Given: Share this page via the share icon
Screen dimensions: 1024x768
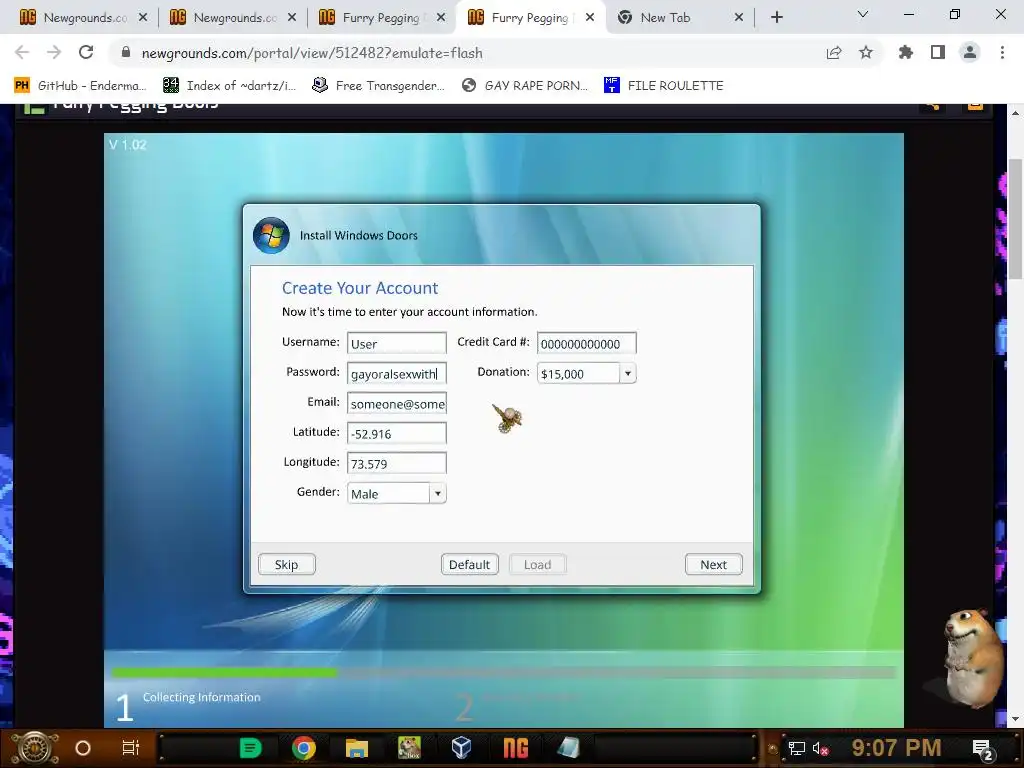Looking at the screenshot, I should point(833,53).
